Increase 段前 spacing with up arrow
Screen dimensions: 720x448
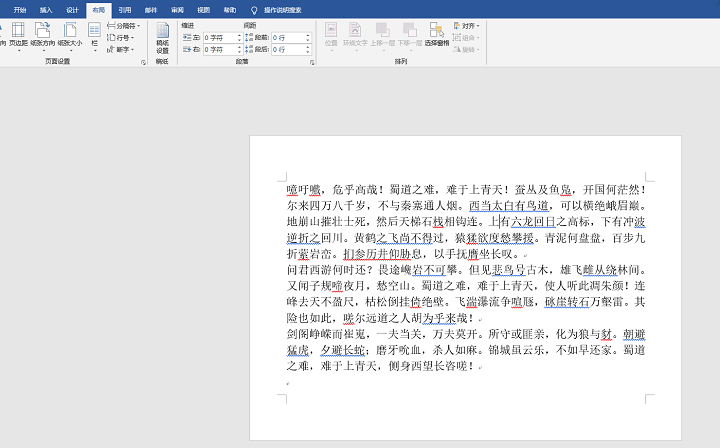point(308,35)
